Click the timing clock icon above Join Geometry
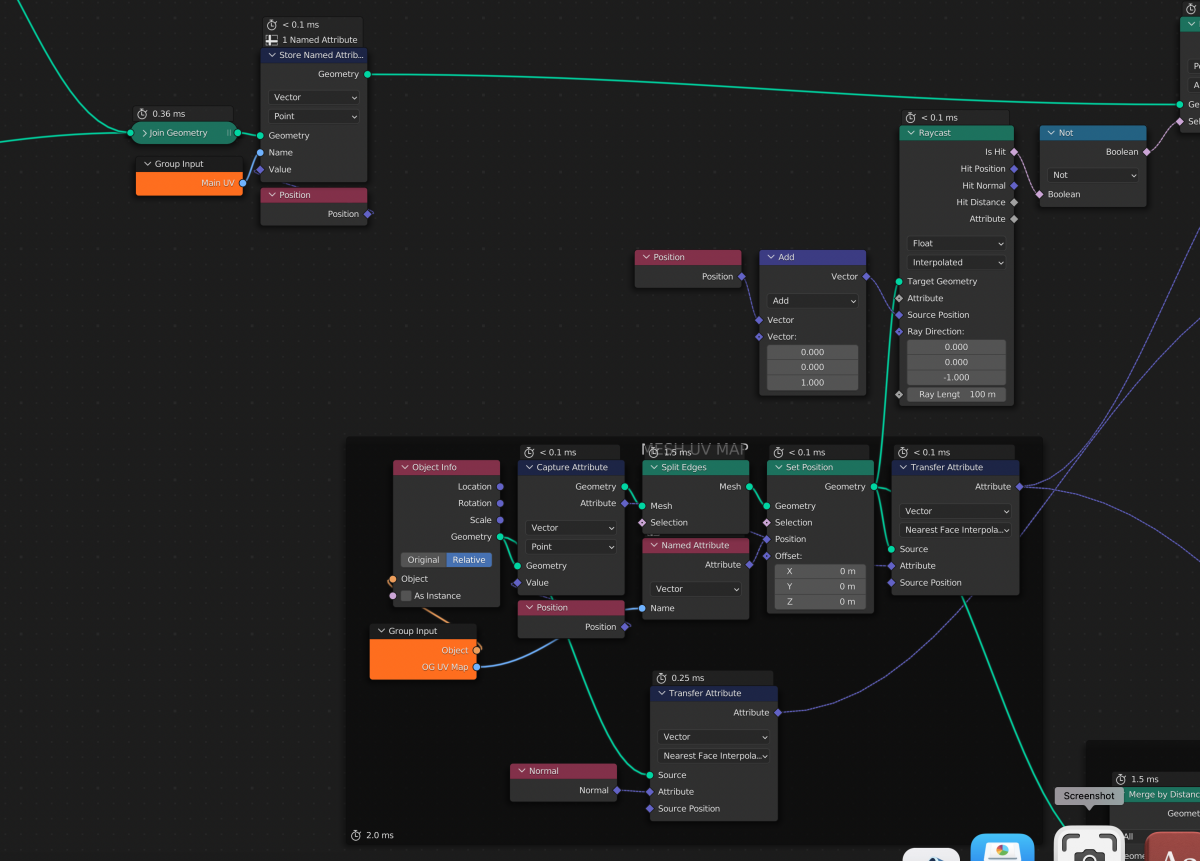Viewport: 1200px width, 861px height. point(142,114)
